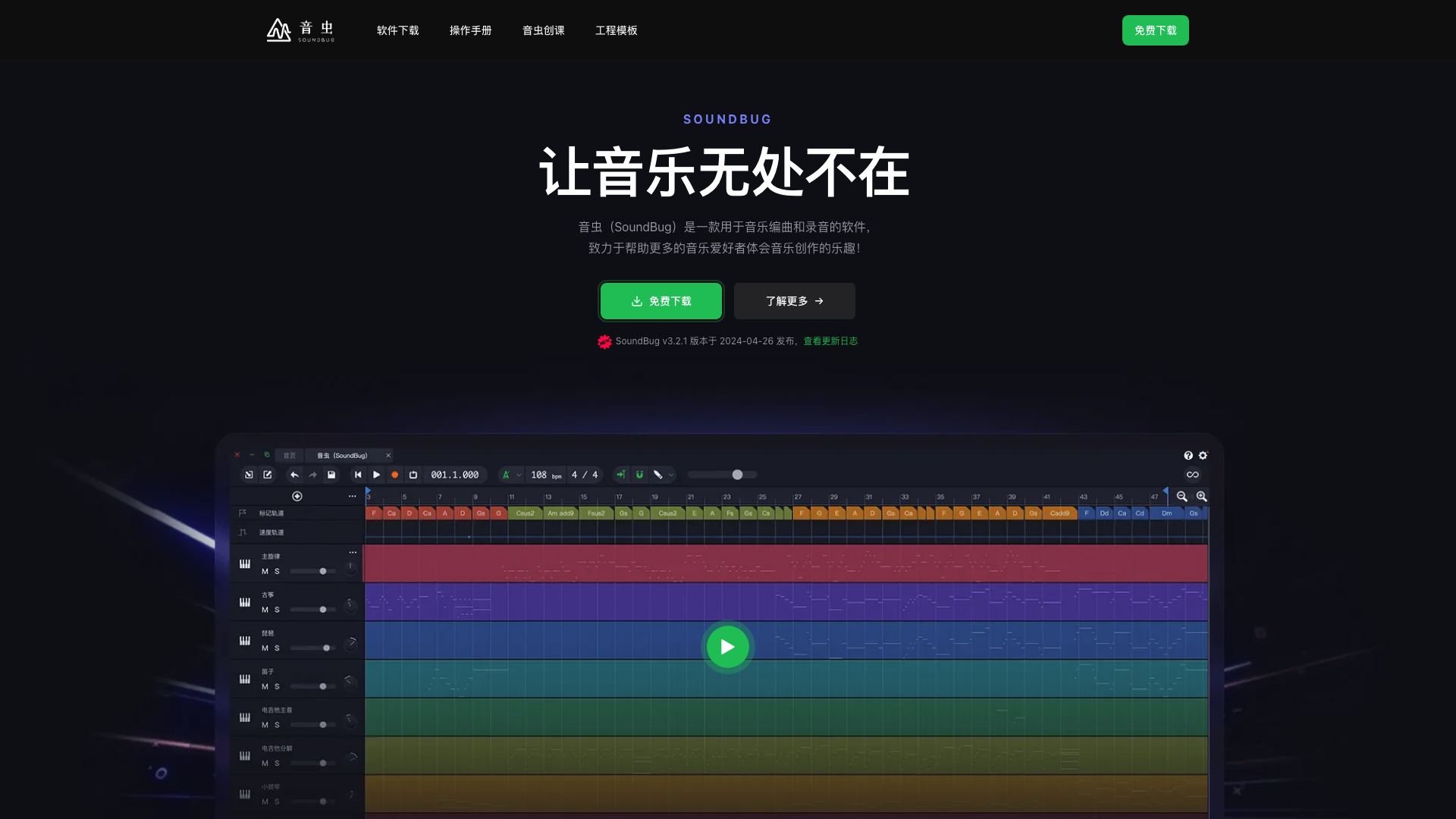This screenshot has width=1456, height=819.
Task: Select the Cadd9 chord marker
Action: (1059, 513)
